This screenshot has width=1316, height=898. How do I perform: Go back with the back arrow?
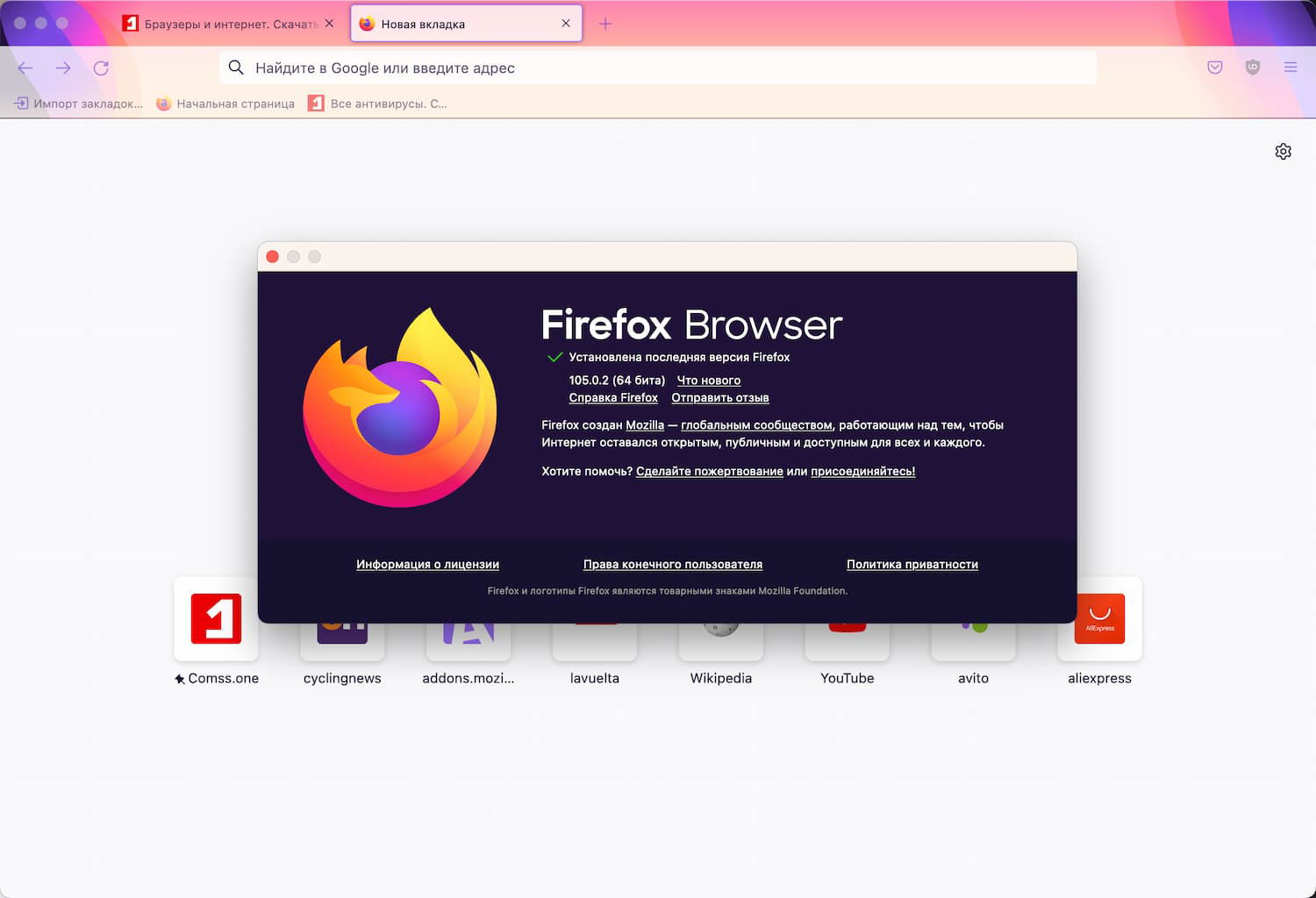click(25, 68)
